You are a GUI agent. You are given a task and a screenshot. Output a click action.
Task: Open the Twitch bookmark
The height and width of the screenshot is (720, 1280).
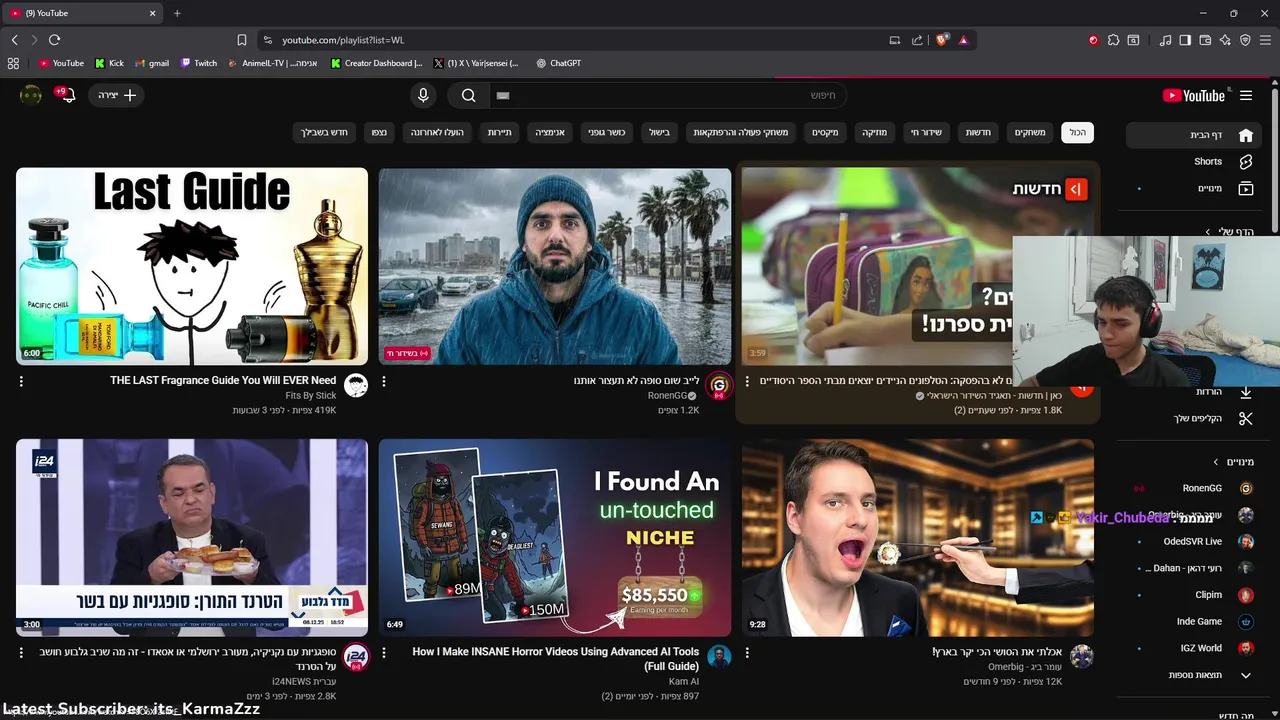pyautogui.click(x=199, y=63)
